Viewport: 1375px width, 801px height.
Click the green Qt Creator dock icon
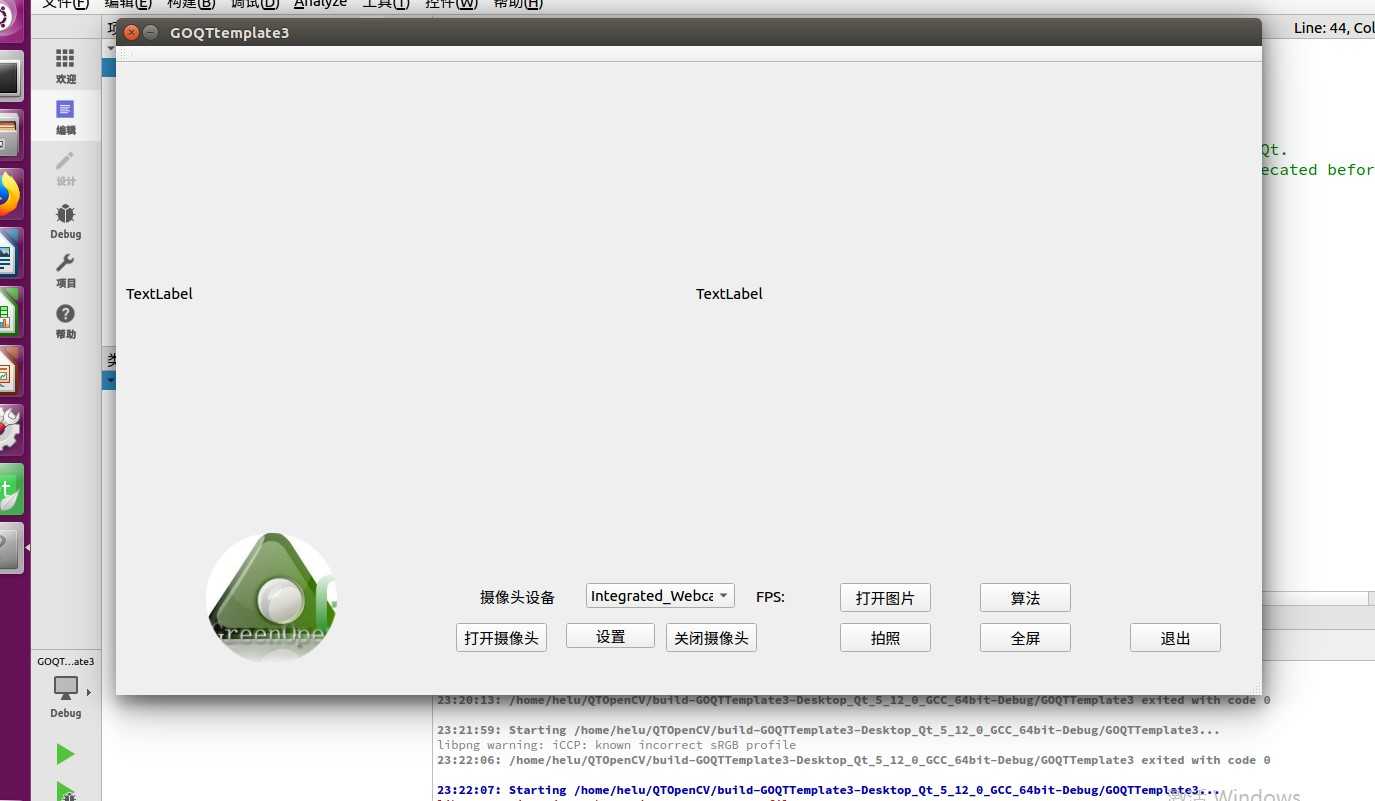[9, 489]
